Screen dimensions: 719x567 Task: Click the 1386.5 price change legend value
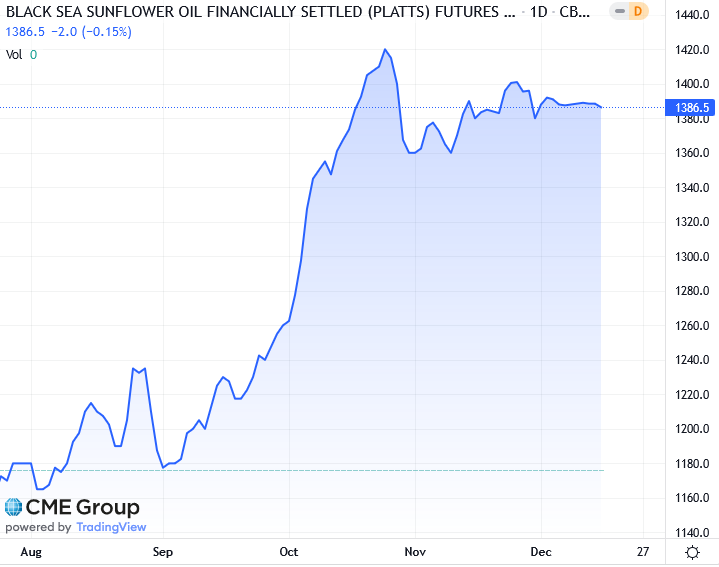coord(26,32)
